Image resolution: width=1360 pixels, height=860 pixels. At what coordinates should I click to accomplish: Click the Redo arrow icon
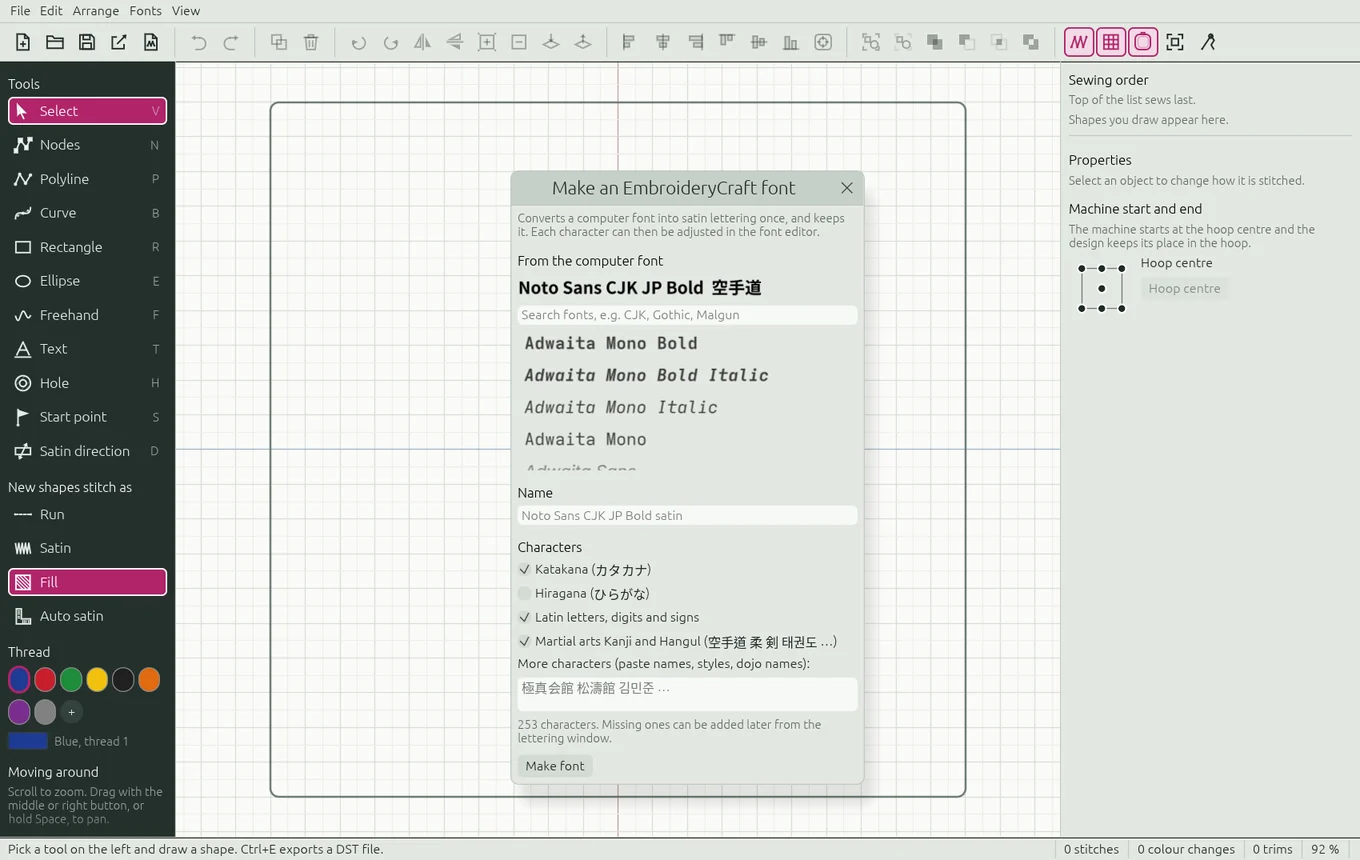point(231,42)
